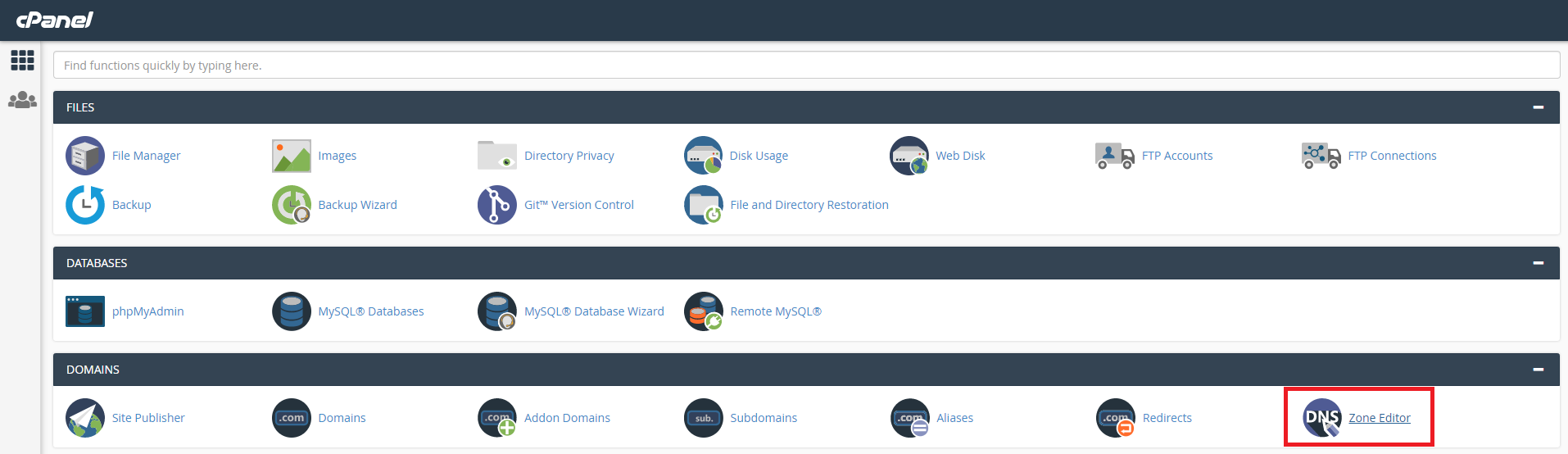Open the Backup Wizard link
The width and height of the screenshot is (1568, 454).
pyautogui.click(x=358, y=205)
